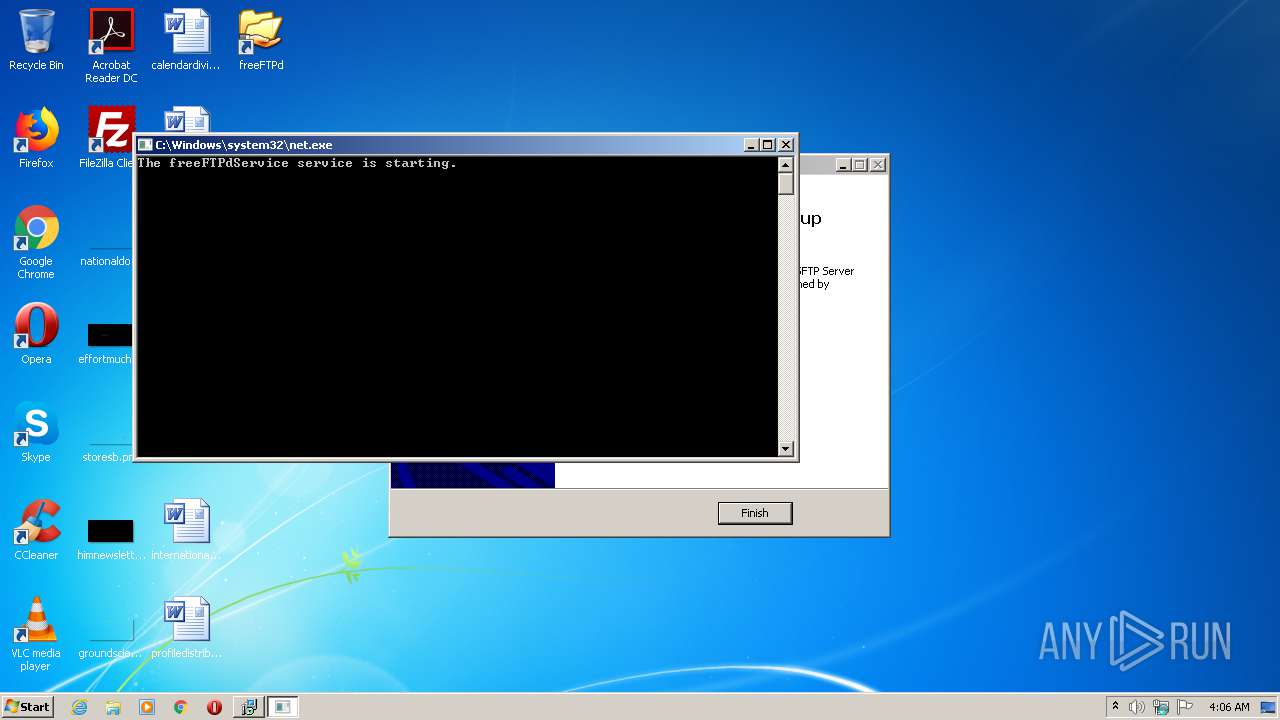Open Acrobat Reader DC desktop shortcut
This screenshot has height=720, width=1280.
pyautogui.click(x=111, y=45)
